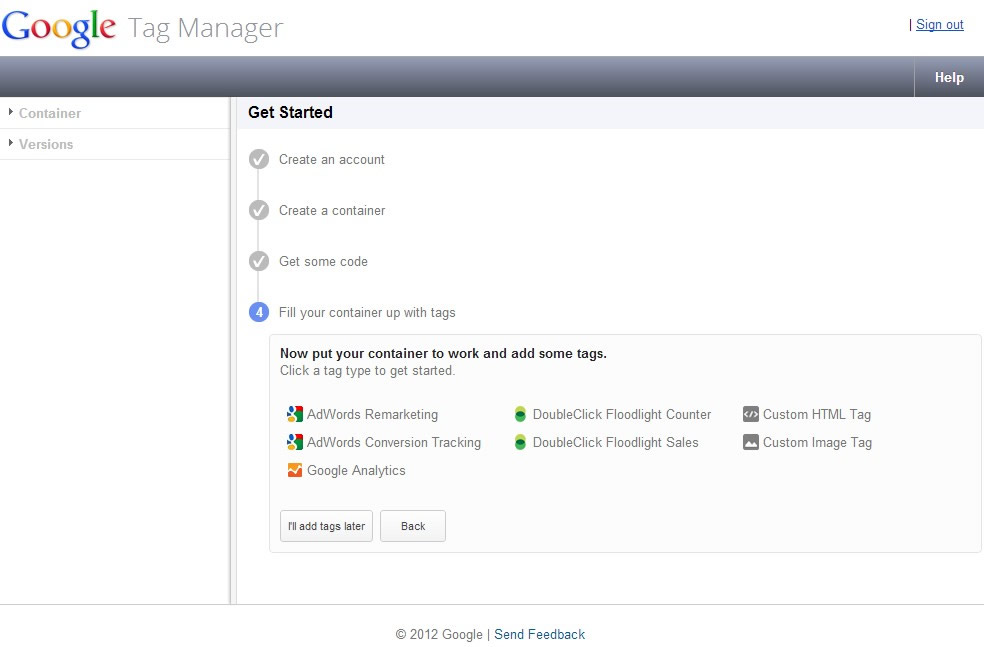This screenshot has width=984, height=647.
Task: Click the DoubleClick Floodlight Sales icon
Action: [520, 442]
